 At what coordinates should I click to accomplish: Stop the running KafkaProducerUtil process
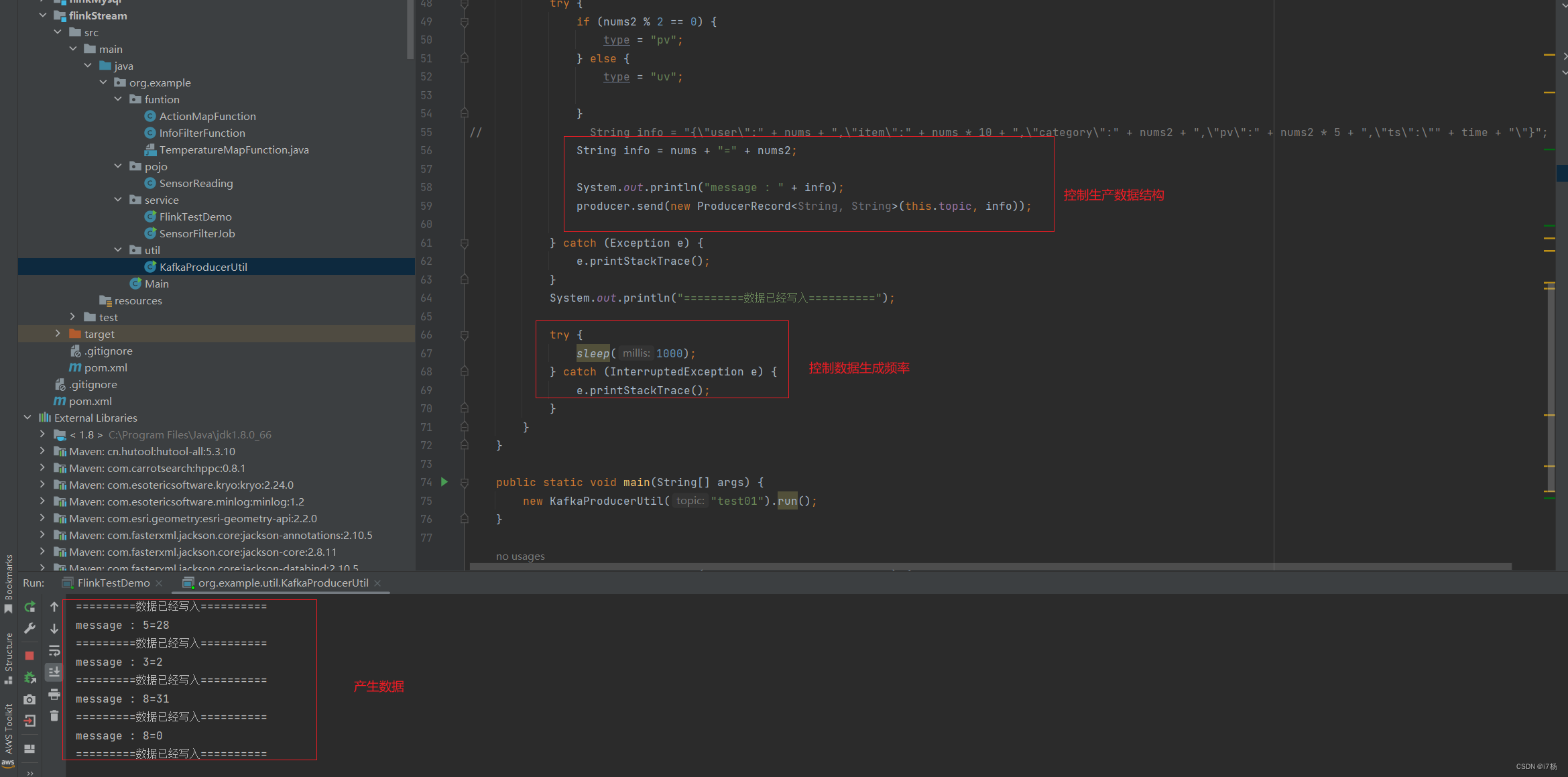pos(29,655)
